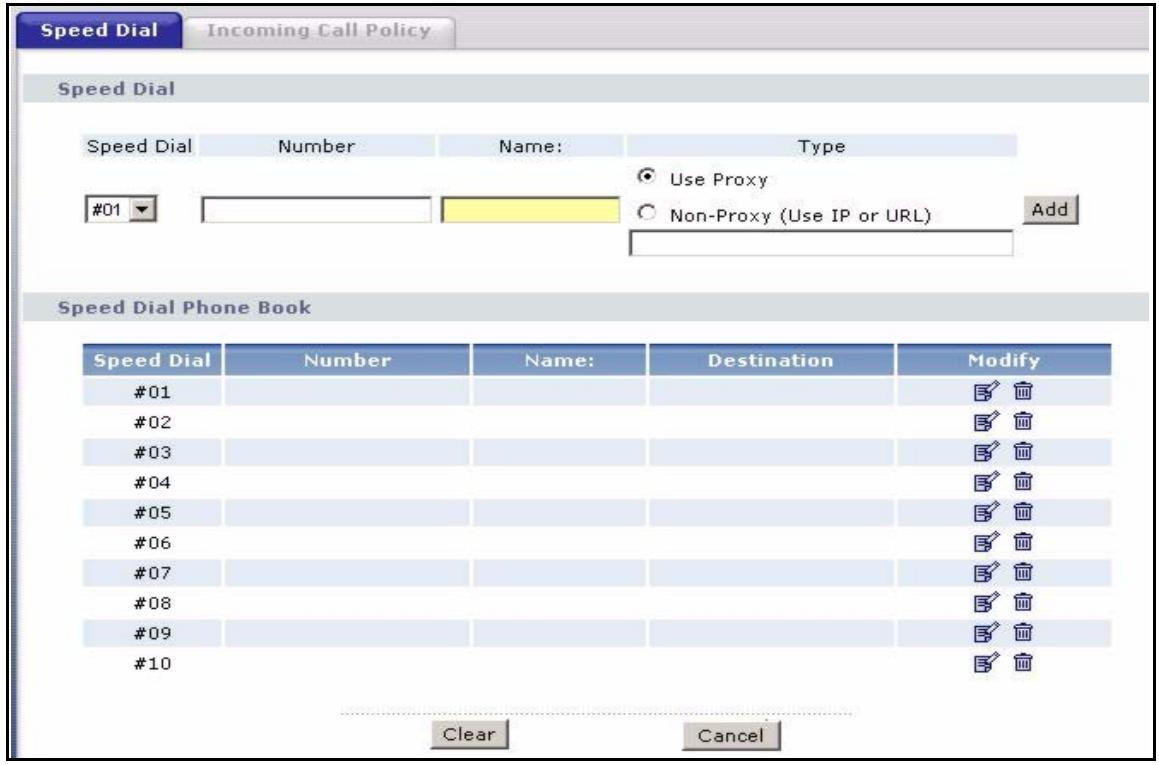Screen dimensions: 1159x765
Task: Delete speed dial entry #05
Action: point(1023,511)
